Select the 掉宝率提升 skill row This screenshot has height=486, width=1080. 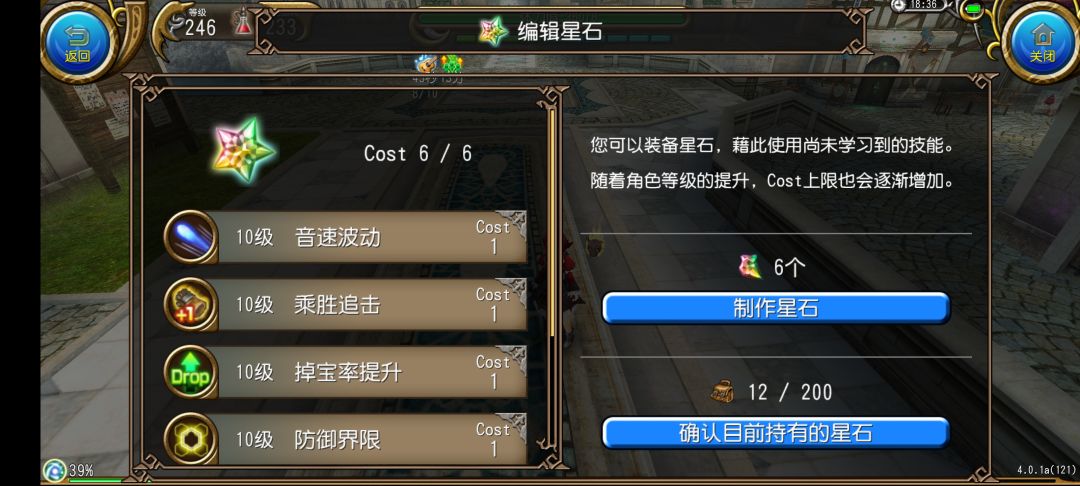345,372
